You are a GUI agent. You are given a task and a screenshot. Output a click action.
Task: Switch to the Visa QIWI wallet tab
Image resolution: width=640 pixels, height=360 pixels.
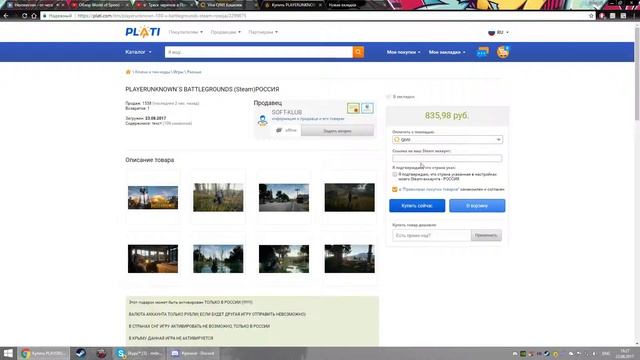pyautogui.click(x=228, y=5)
